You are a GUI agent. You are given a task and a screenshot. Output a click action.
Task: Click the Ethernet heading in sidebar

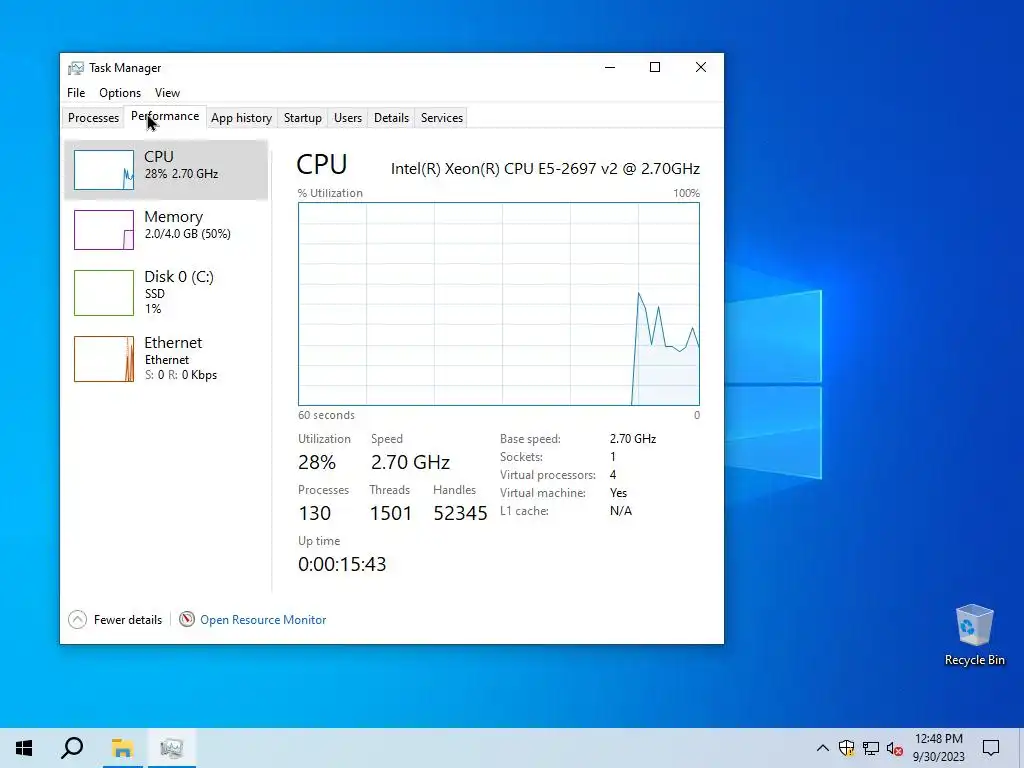(173, 343)
